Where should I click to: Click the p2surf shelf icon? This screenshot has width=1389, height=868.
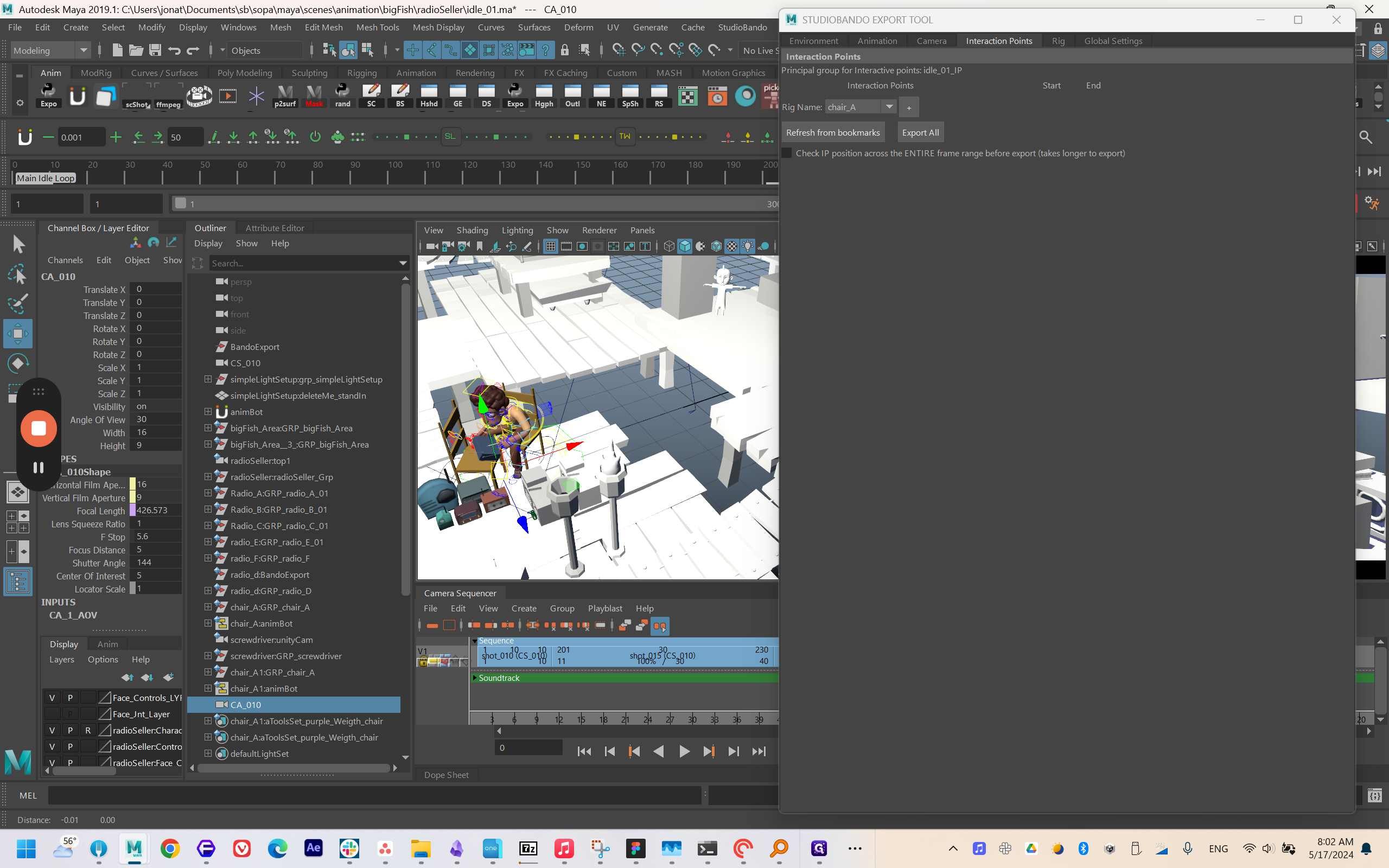(x=285, y=96)
